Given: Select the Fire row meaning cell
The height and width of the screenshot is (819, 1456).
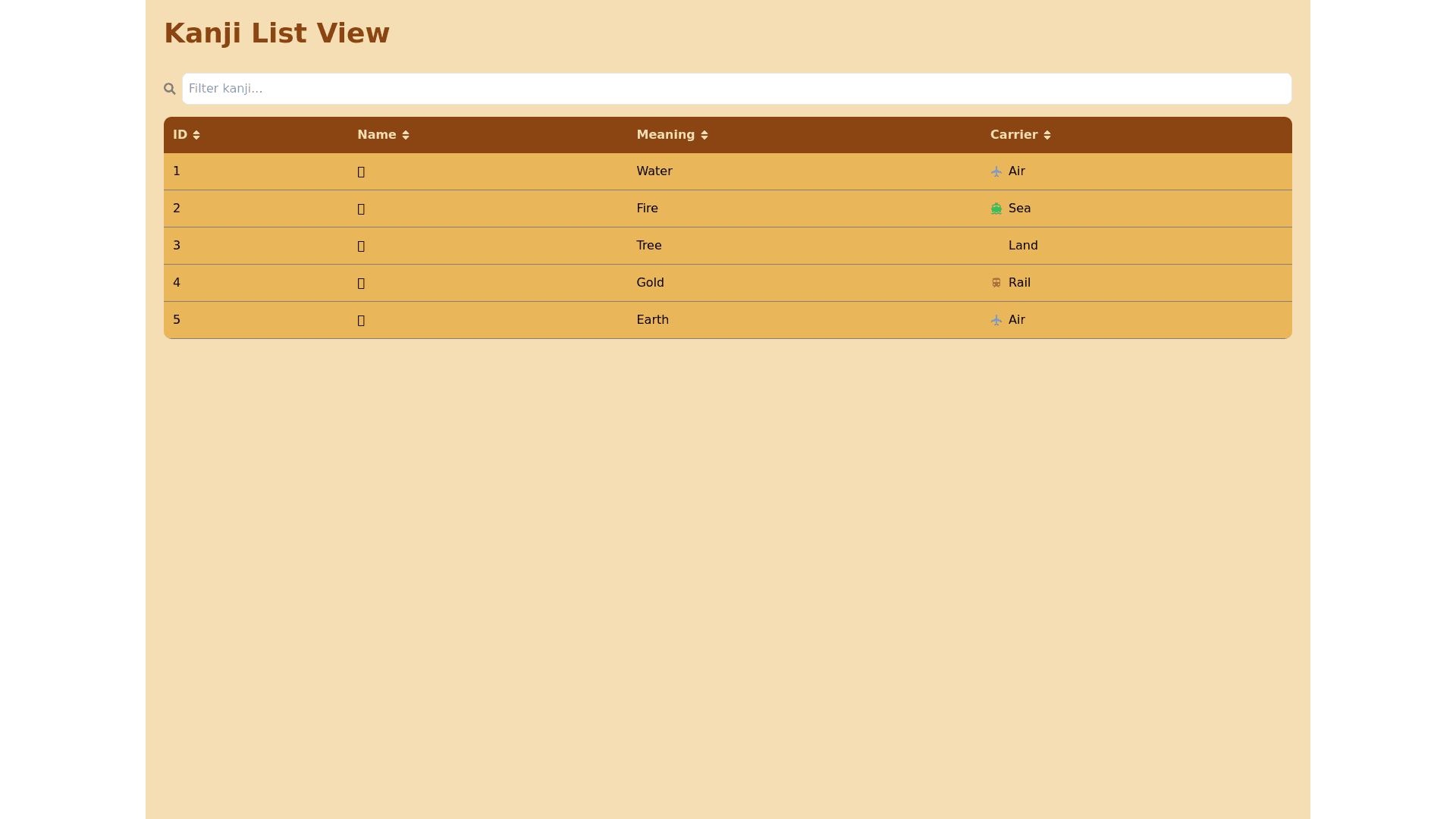Looking at the screenshot, I should [647, 209].
